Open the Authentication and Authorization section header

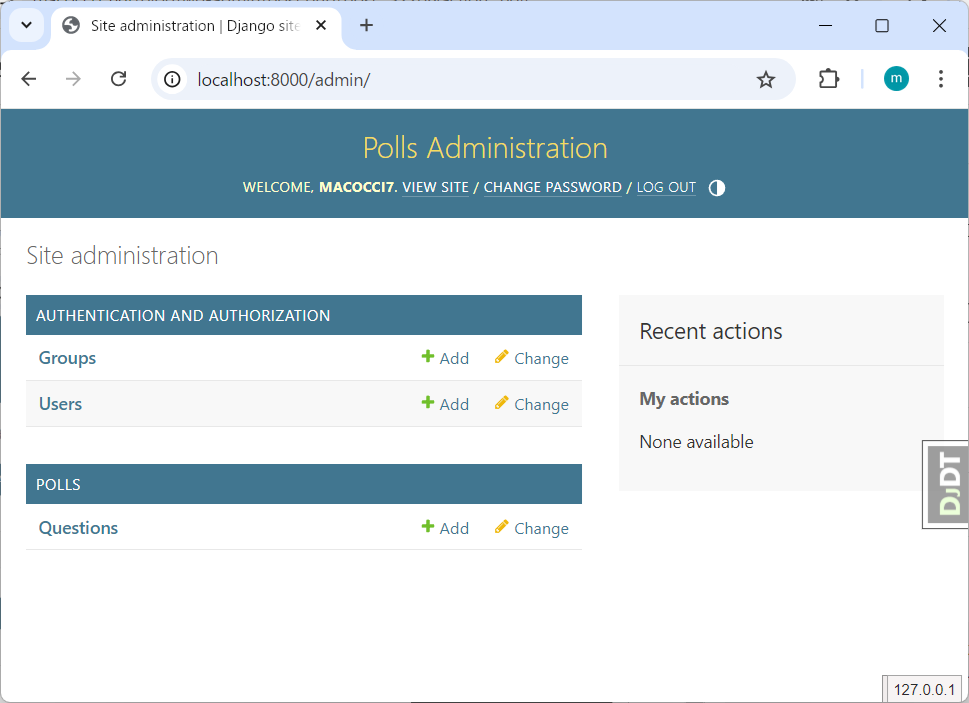pos(183,315)
